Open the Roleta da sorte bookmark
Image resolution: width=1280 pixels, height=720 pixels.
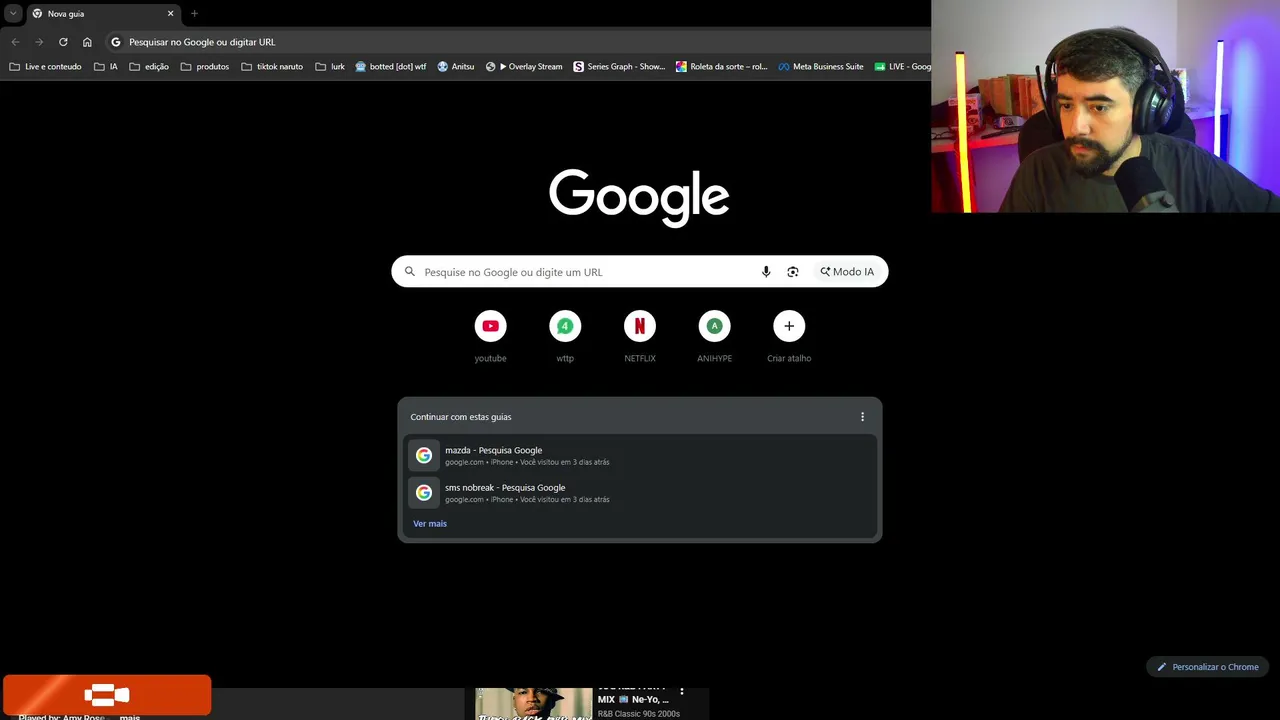point(721,67)
